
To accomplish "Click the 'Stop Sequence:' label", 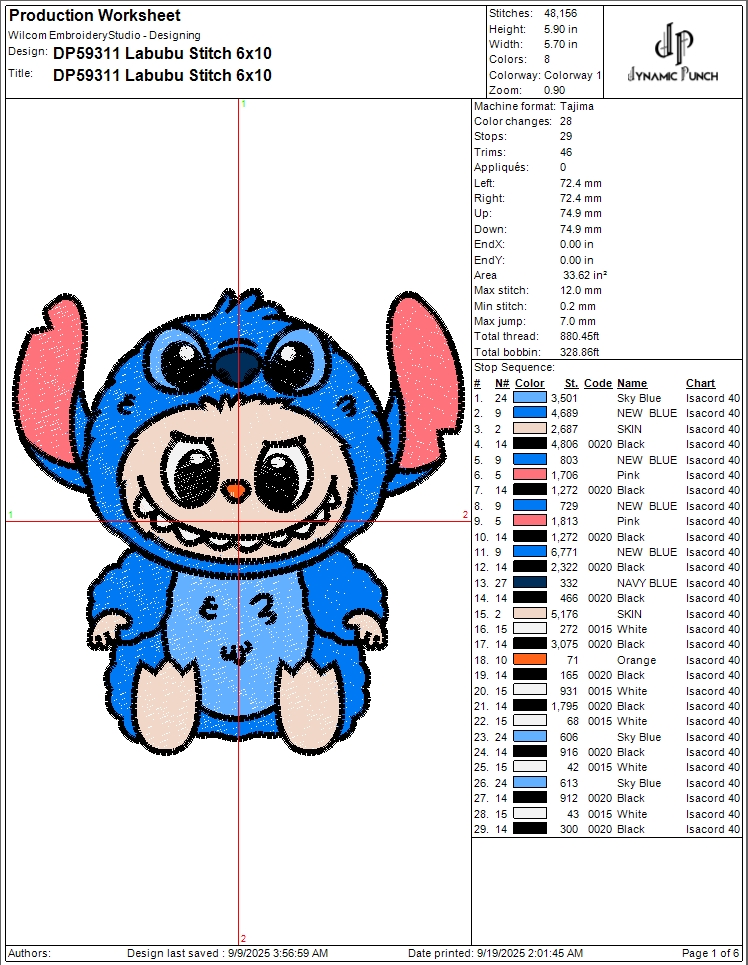I will 514,367.
